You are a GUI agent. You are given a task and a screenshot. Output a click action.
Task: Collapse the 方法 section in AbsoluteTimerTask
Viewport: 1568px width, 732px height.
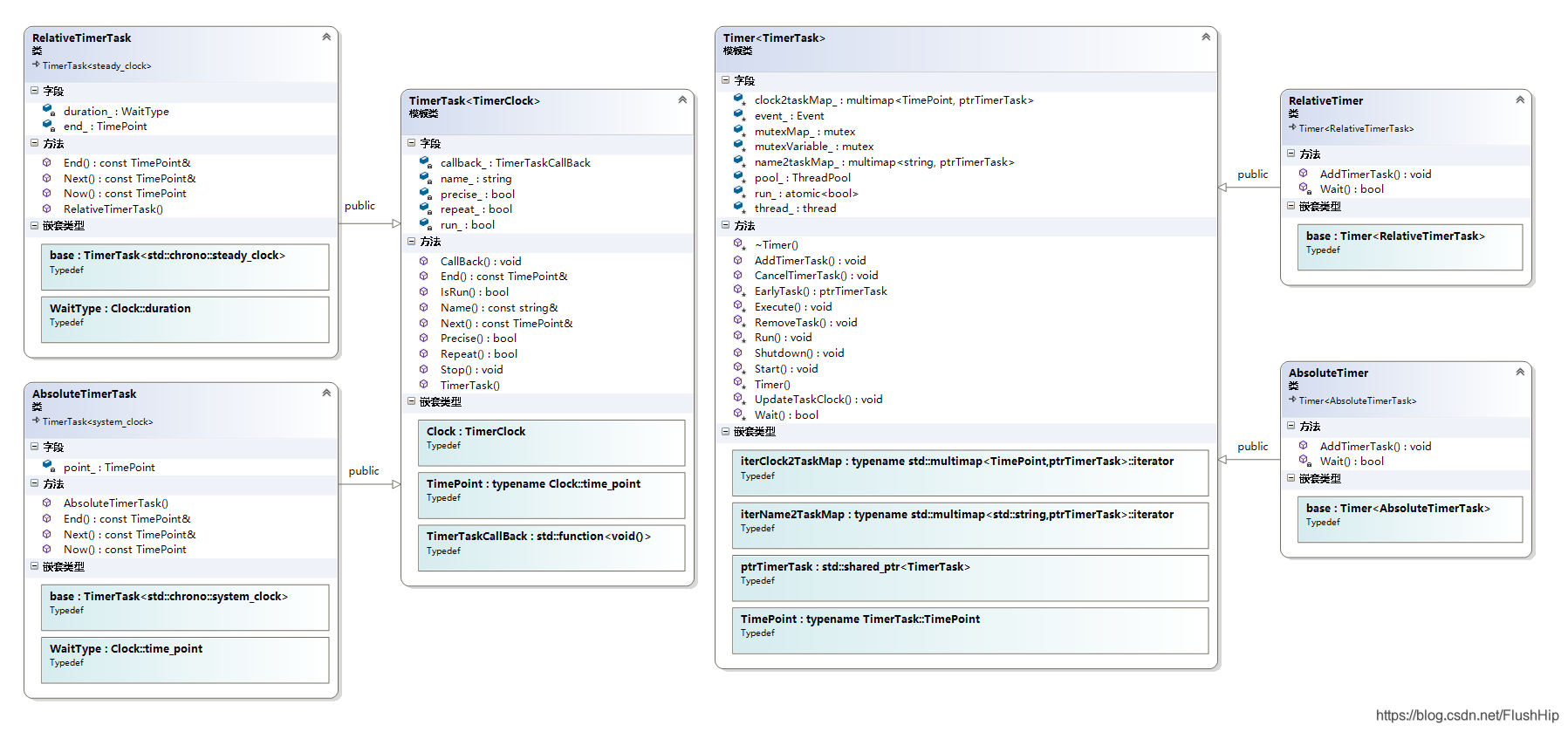point(35,483)
